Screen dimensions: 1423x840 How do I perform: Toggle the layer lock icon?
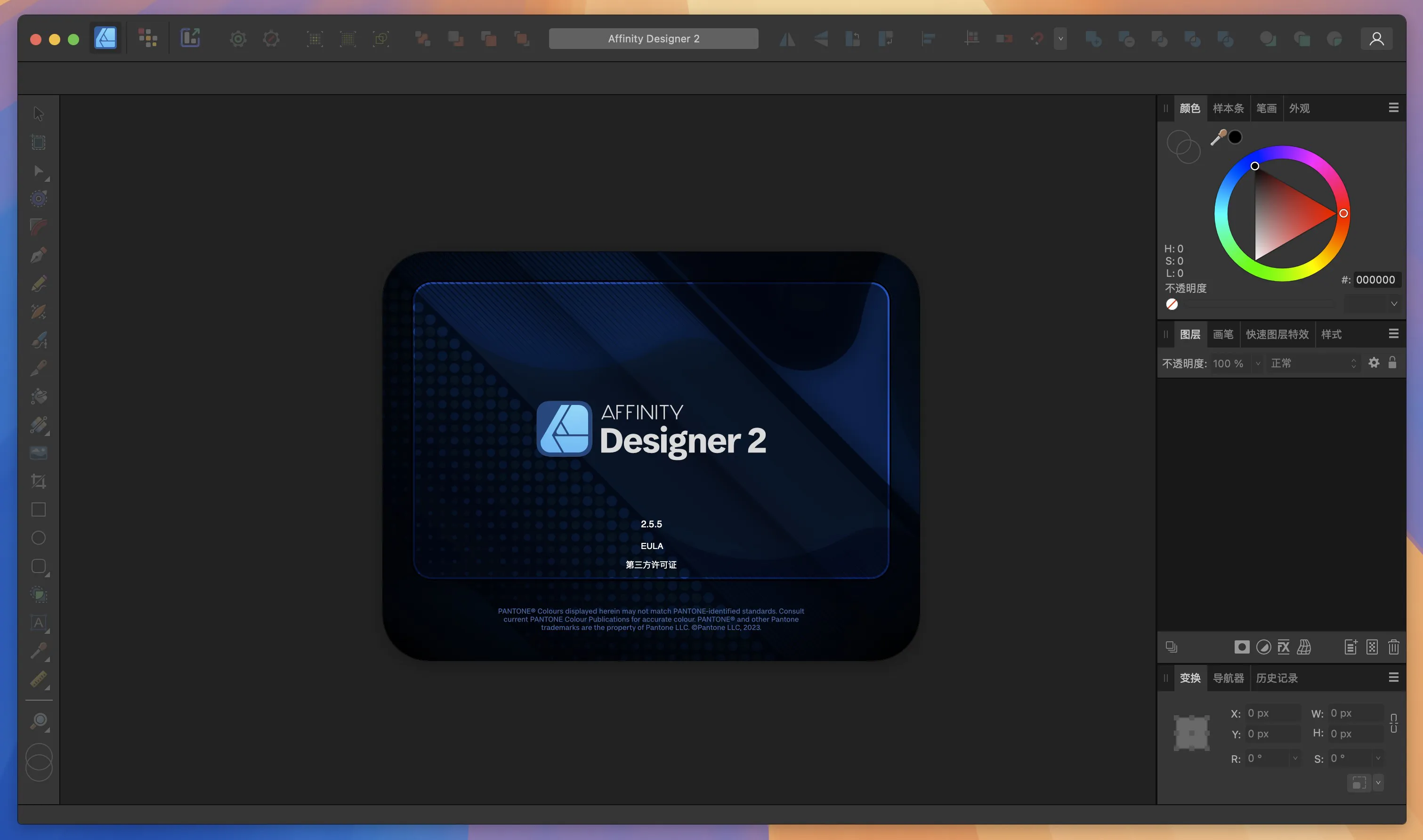pos(1392,363)
